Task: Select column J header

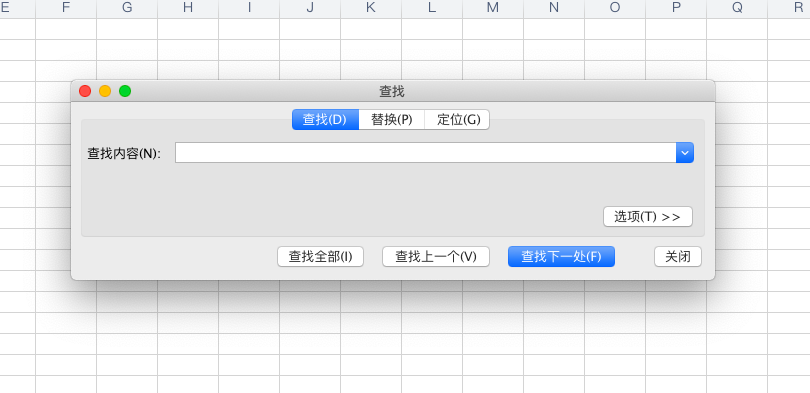Action: click(x=310, y=8)
